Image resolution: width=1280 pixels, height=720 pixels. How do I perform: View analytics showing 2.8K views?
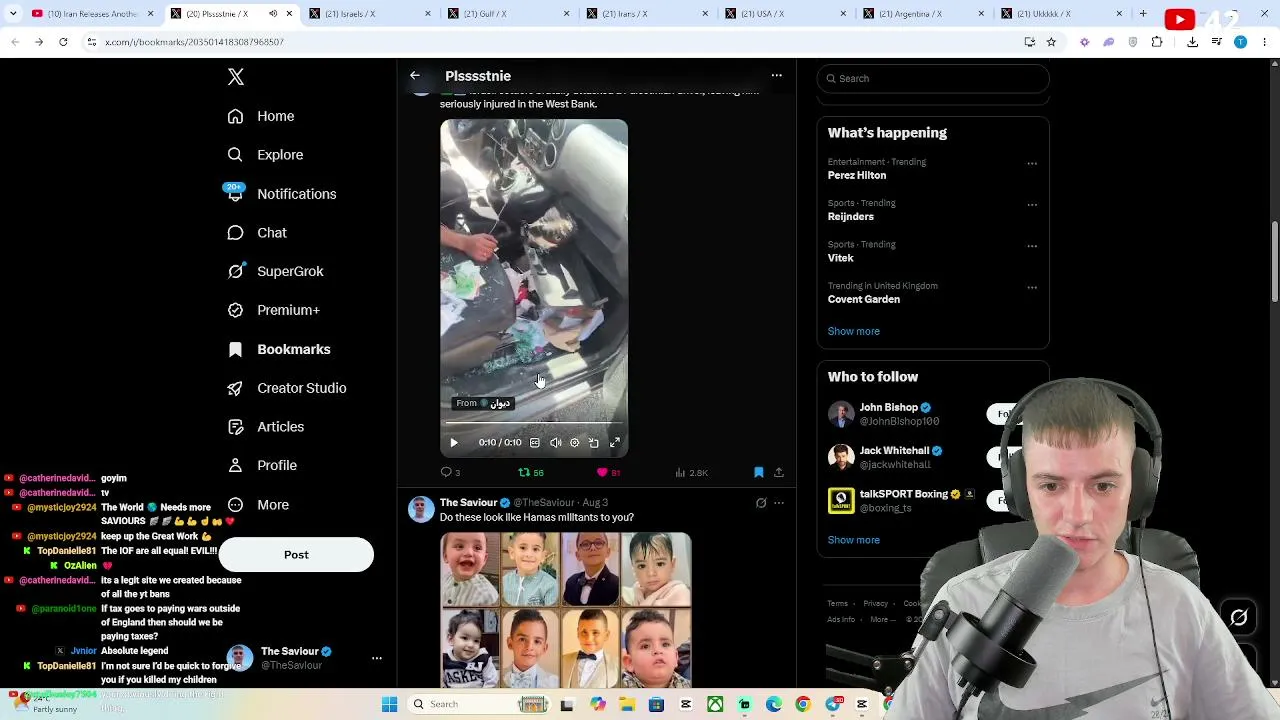pos(691,472)
